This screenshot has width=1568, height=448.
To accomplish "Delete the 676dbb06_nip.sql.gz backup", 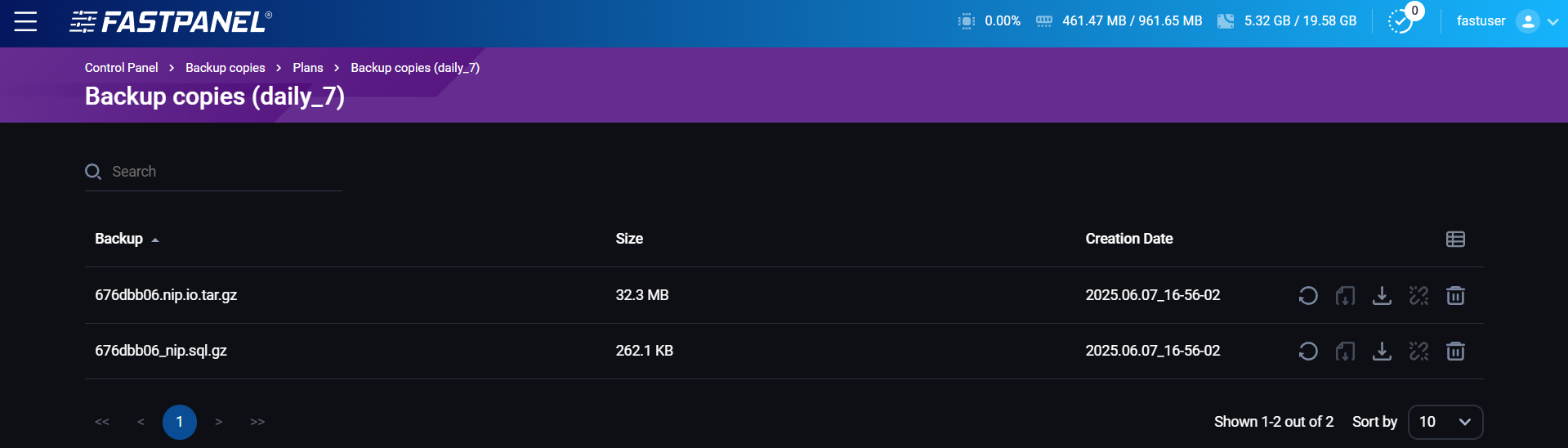I will tap(1455, 351).
